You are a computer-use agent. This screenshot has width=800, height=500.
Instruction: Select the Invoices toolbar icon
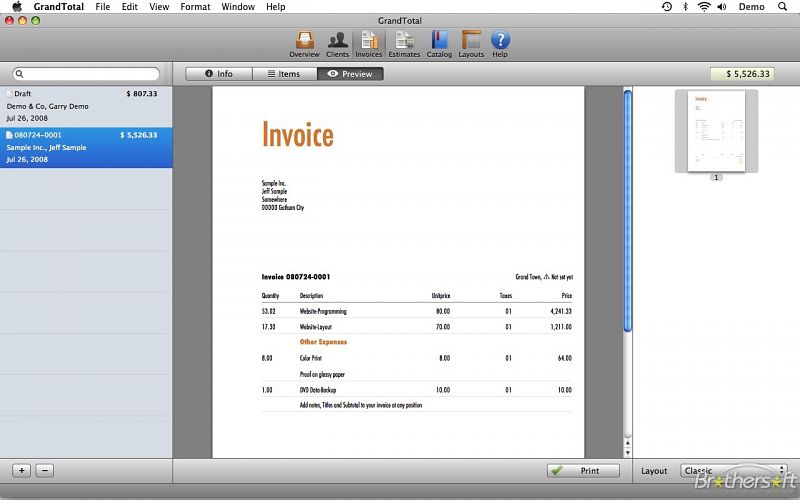click(369, 41)
